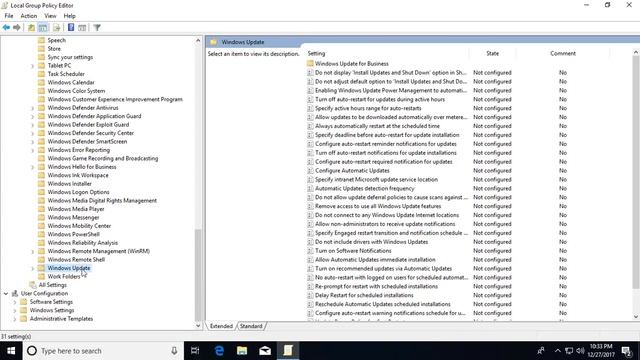Select 'Do not include drivers with Windows Updates'
Screen dimensions: 640x360
(371, 242)
